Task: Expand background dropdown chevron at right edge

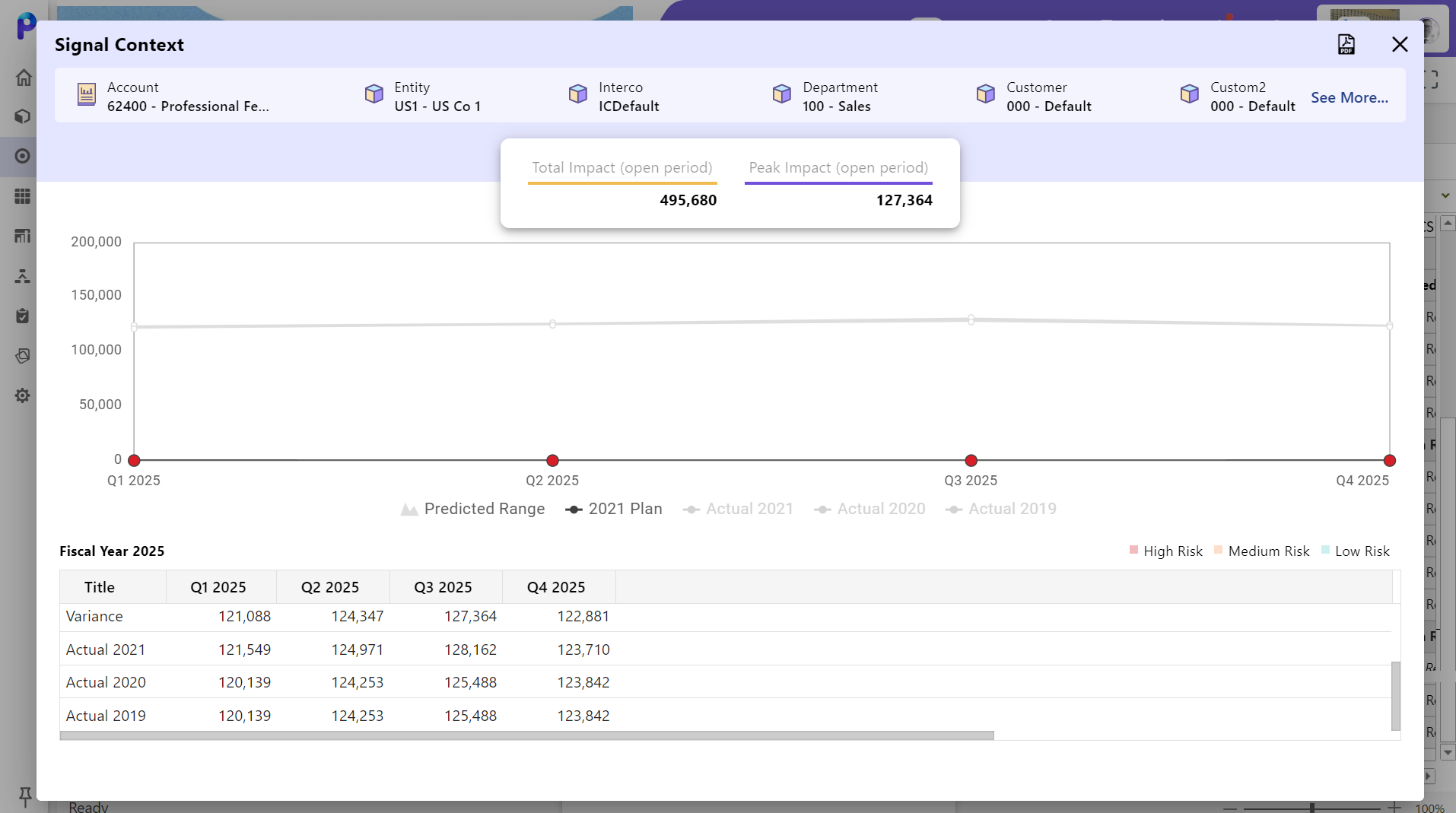Action: (x=1445, y=196)
